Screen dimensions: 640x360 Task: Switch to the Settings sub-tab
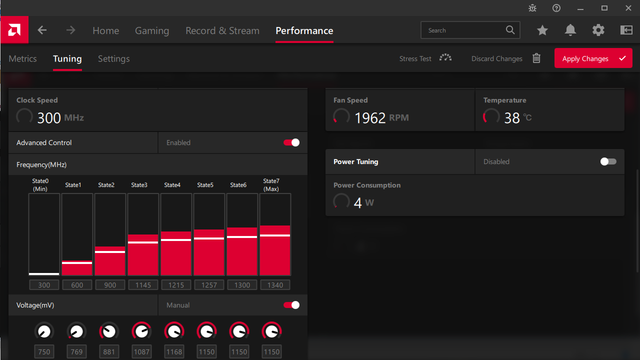pyautogui.click(x=113, y=59)
